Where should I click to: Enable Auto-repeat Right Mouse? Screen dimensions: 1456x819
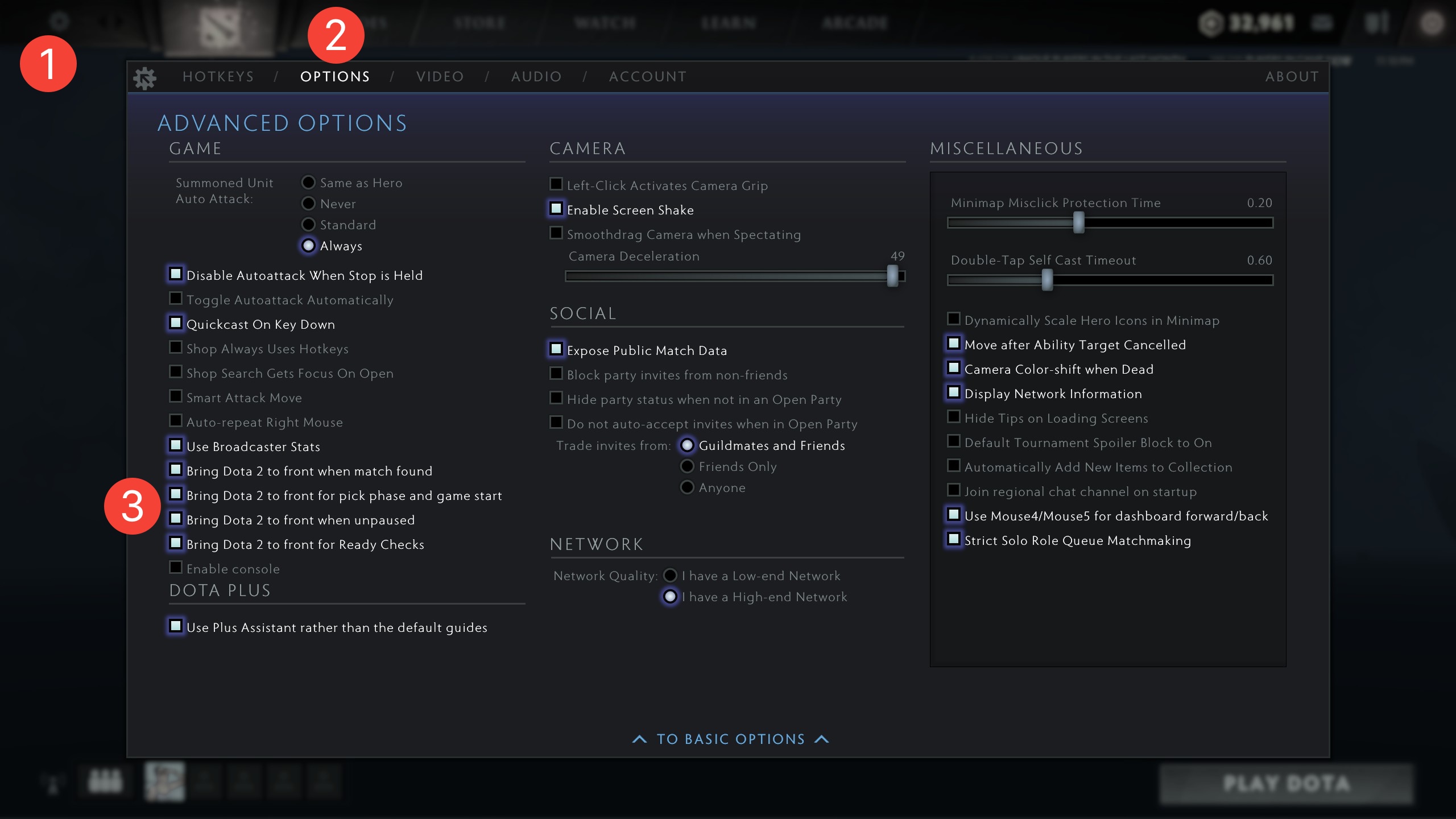tap(176, 421)
